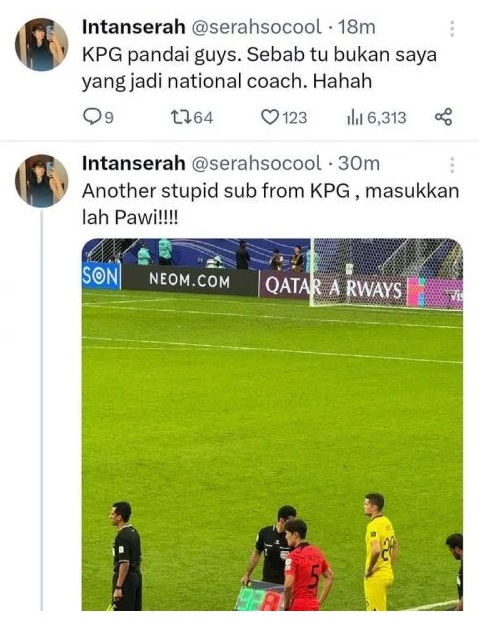Image resolution: width=493 pixels, height=619 pixels.
Task: Open the avatar on the 30m tweet
Action: 41,180
